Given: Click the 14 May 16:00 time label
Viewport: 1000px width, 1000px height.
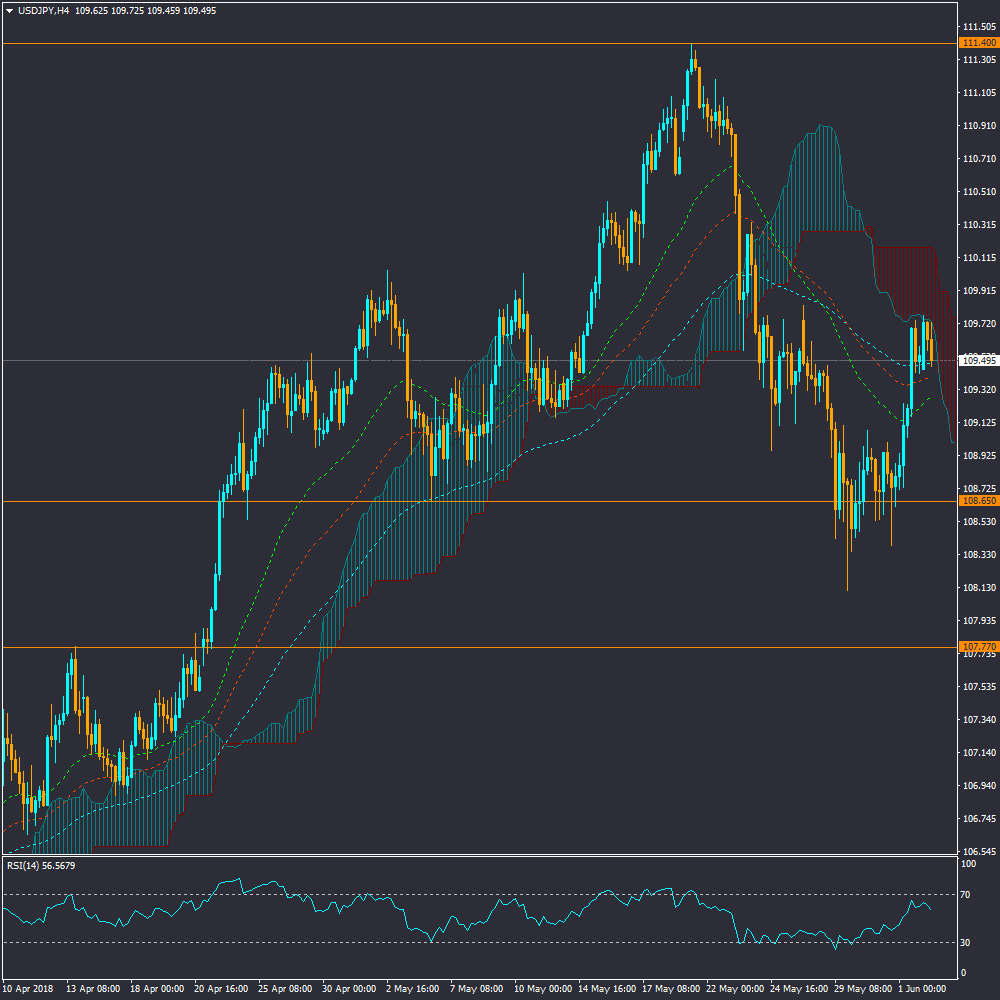Looking at the screenshot, I should point(603,988).
